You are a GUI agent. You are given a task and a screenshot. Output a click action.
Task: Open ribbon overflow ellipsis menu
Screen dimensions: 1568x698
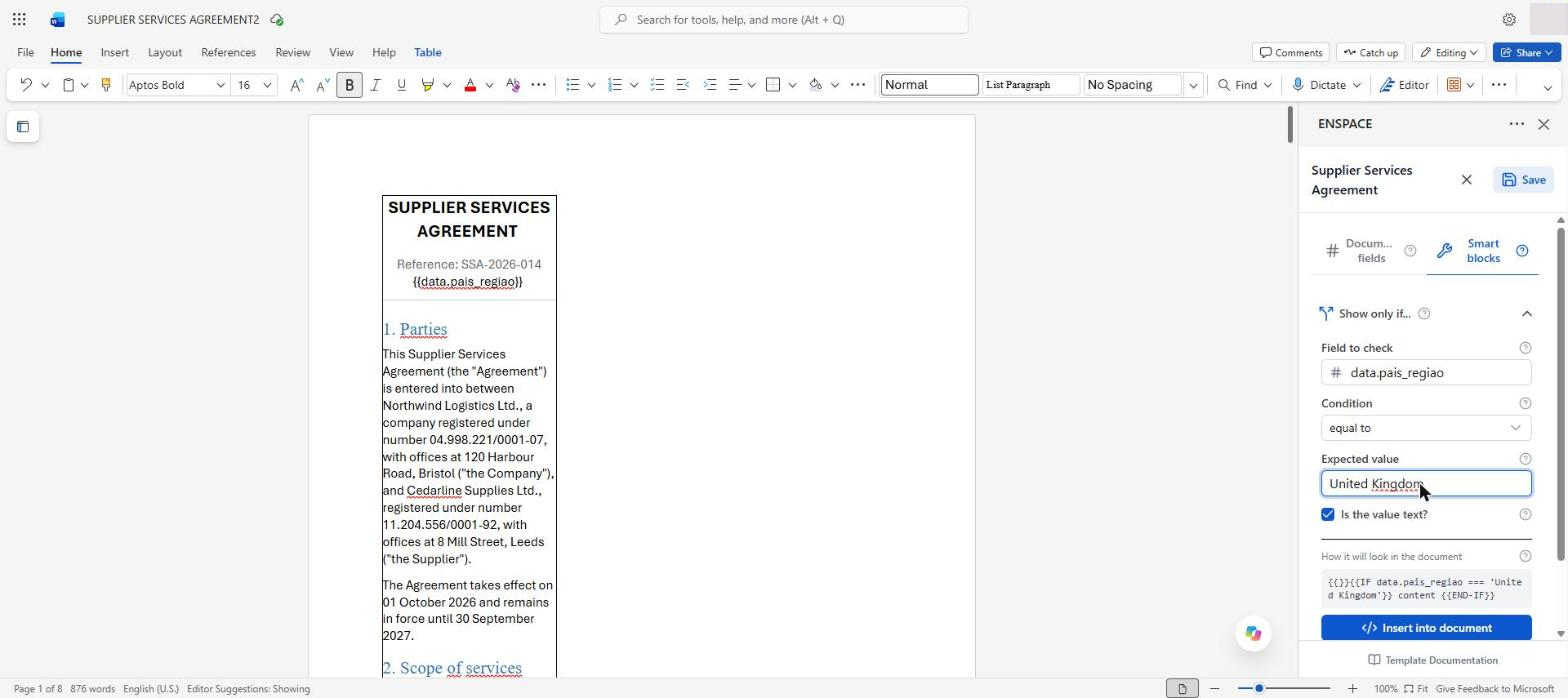[1498, 85]
